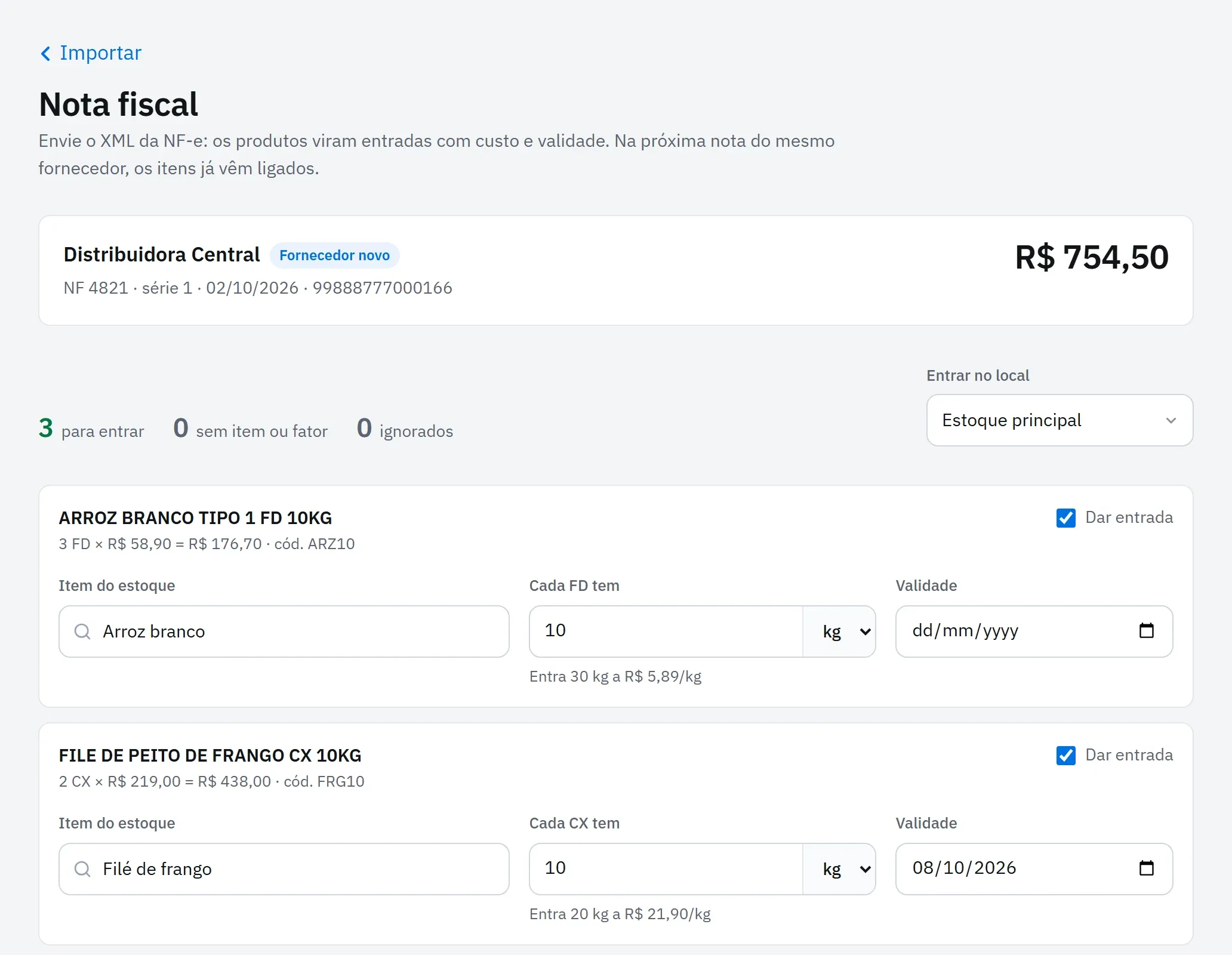Click the FILE DE PEITO DE FRANGO CX 10KG title
The image size is (1232, 955).
click(x=210, y=756)
